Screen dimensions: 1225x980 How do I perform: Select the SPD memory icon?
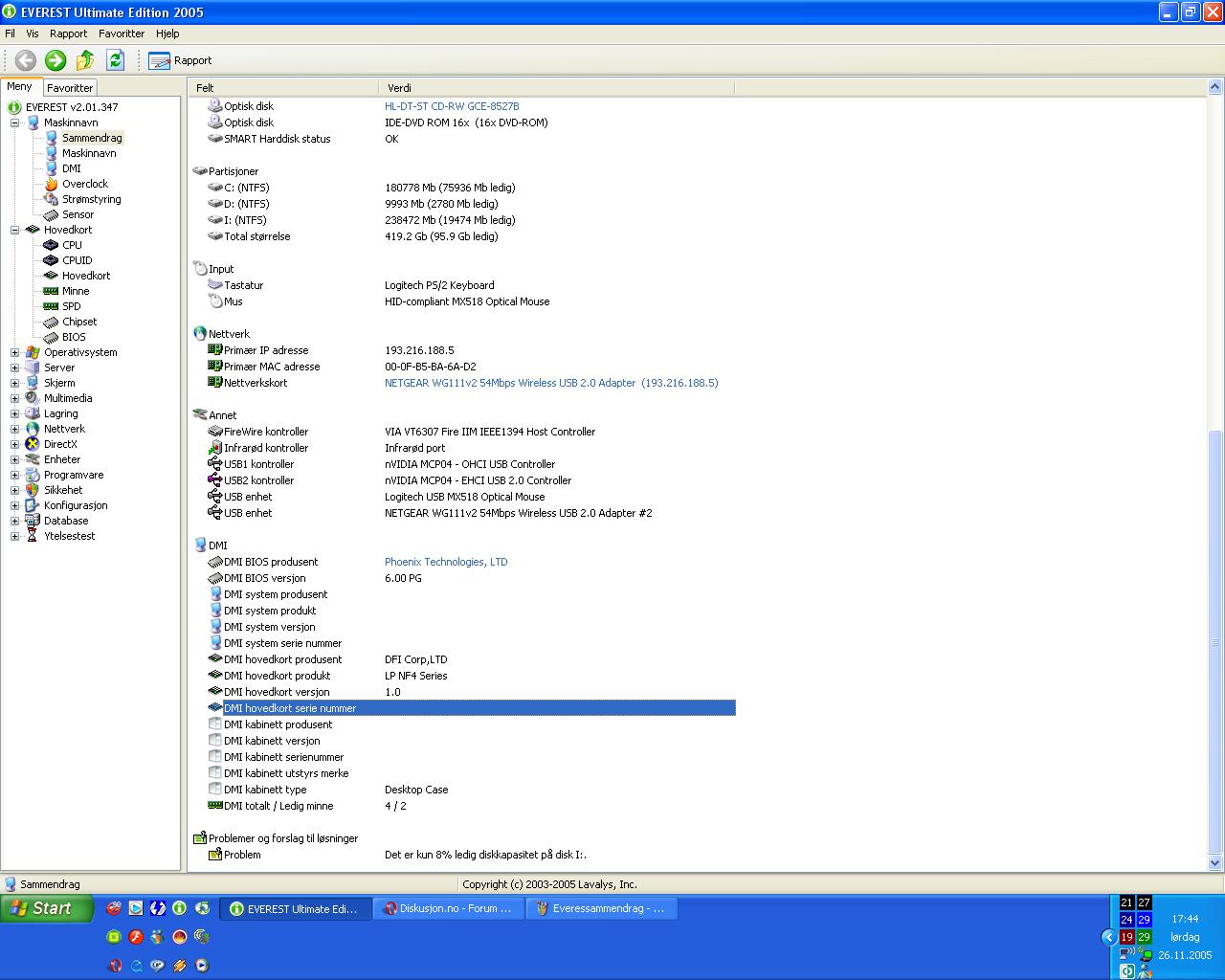(52, 306)
